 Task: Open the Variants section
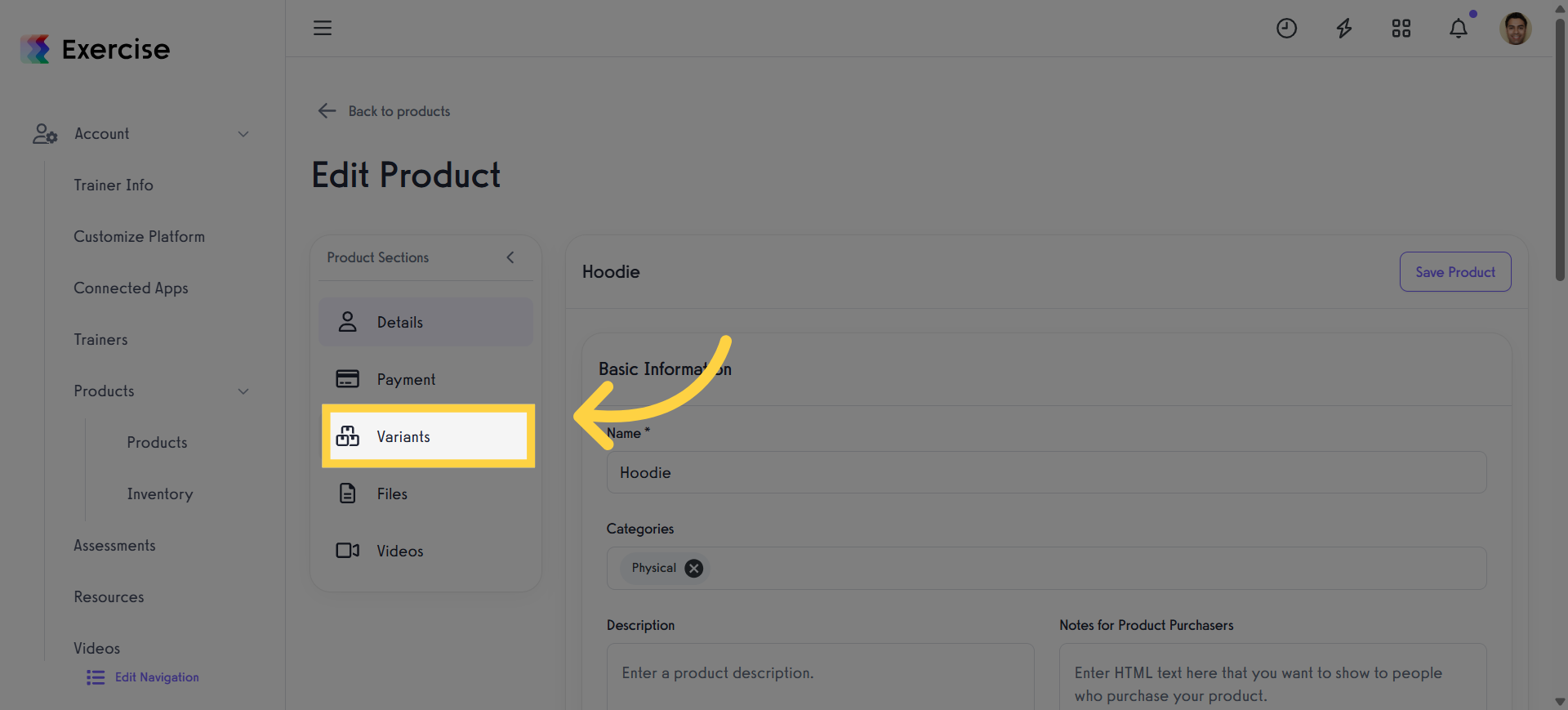pos(425,436)
